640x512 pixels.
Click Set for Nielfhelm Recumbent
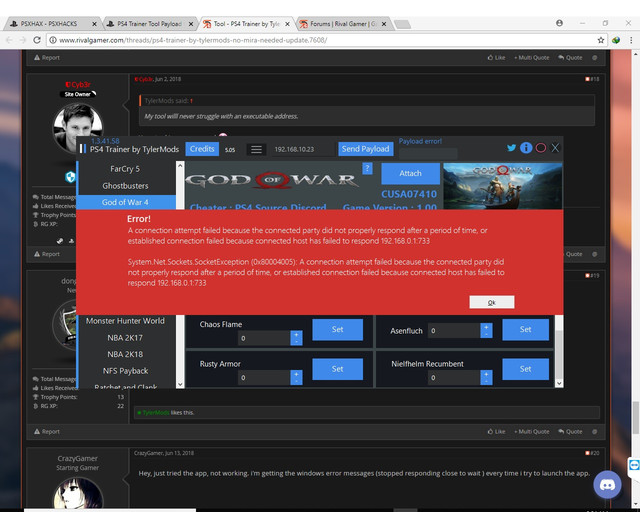[x=525, y=369]
